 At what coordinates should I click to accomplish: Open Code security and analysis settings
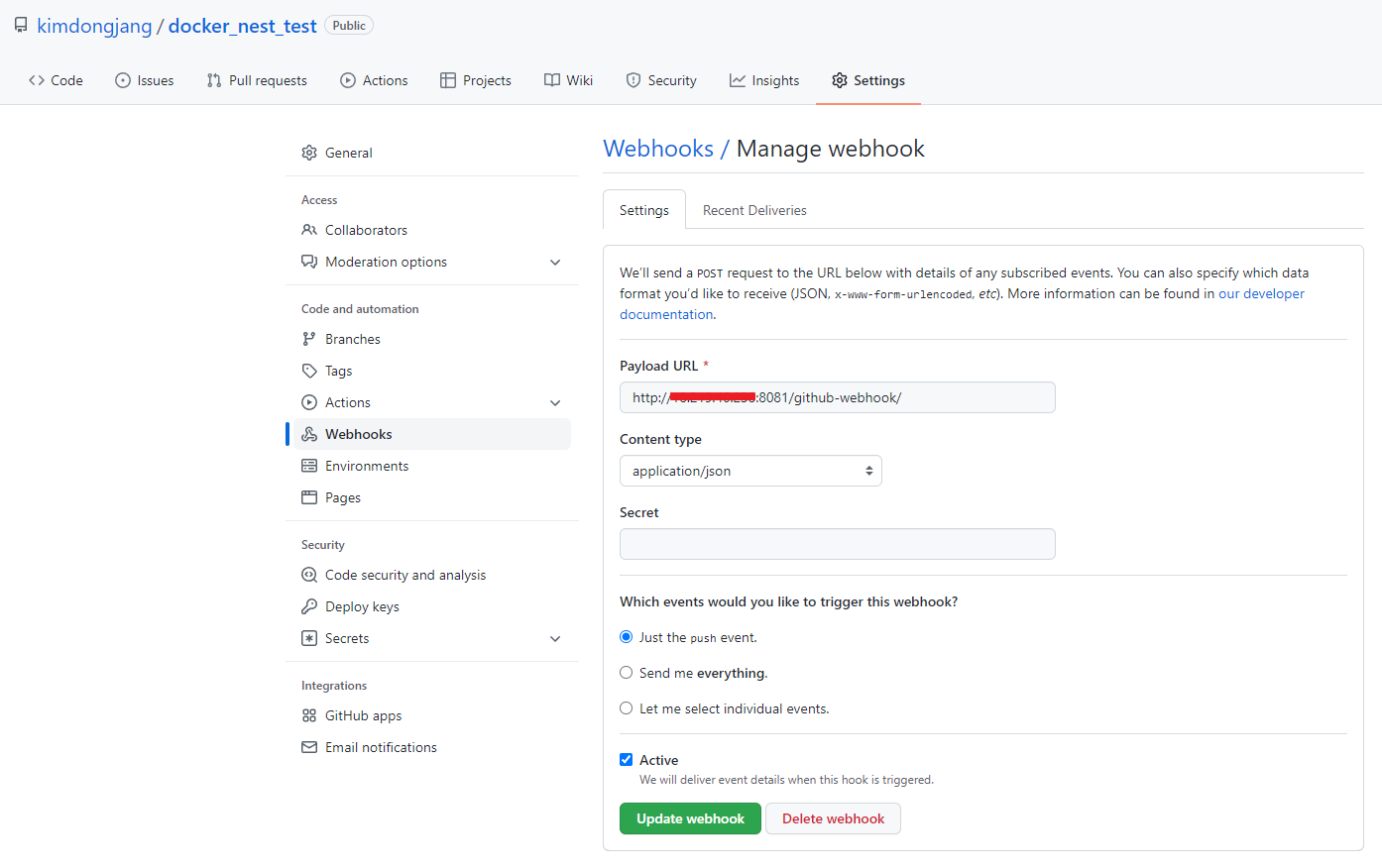[x=432, y=575]
